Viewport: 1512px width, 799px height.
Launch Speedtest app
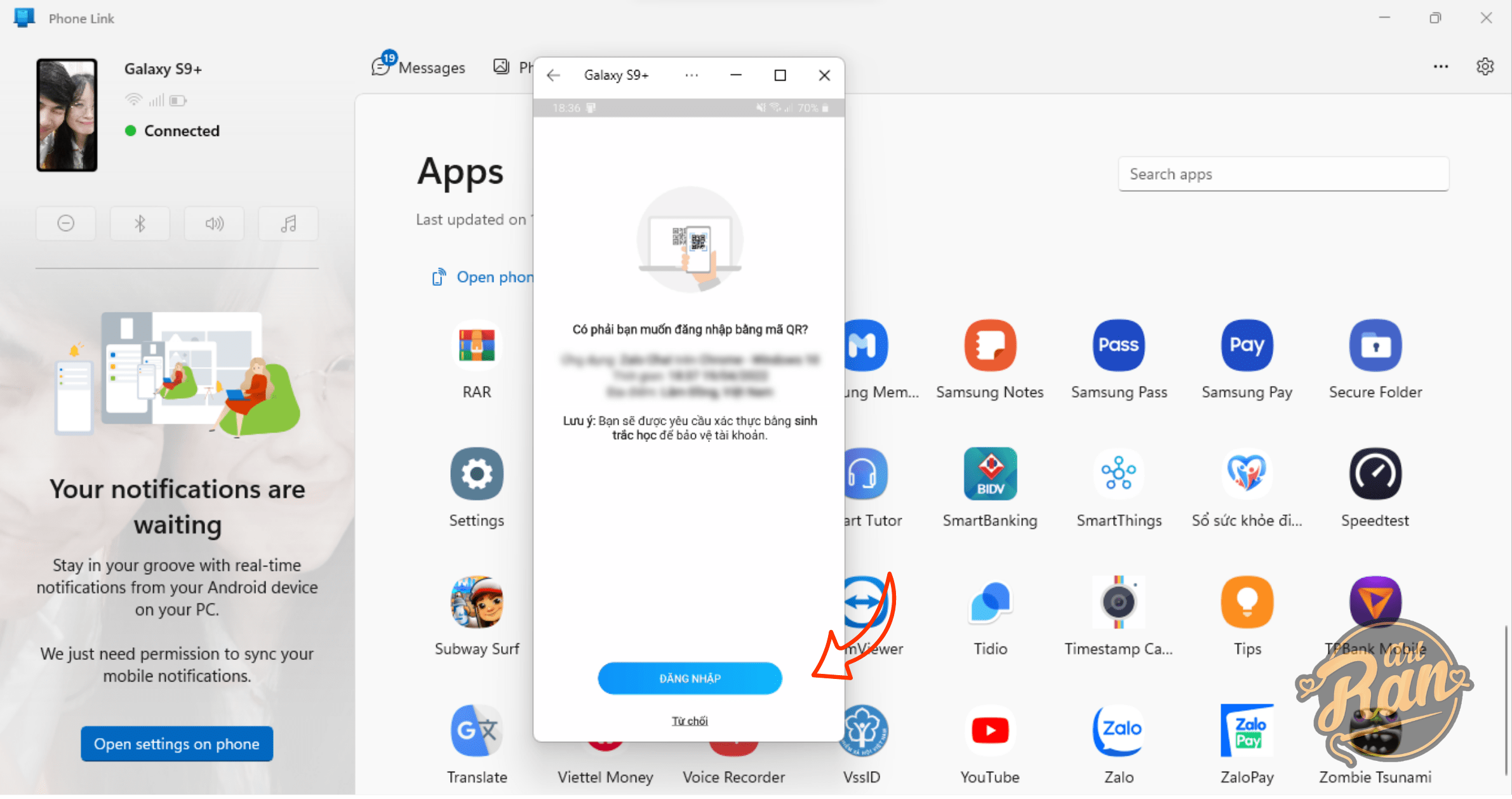[1375, 474]
